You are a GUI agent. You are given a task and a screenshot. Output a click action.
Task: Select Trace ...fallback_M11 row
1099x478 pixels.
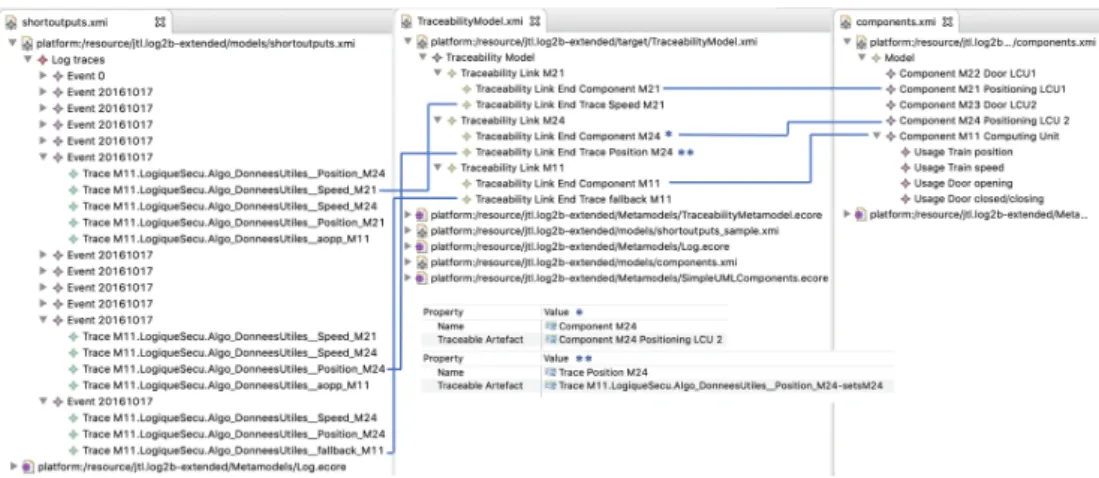point(233,450)
